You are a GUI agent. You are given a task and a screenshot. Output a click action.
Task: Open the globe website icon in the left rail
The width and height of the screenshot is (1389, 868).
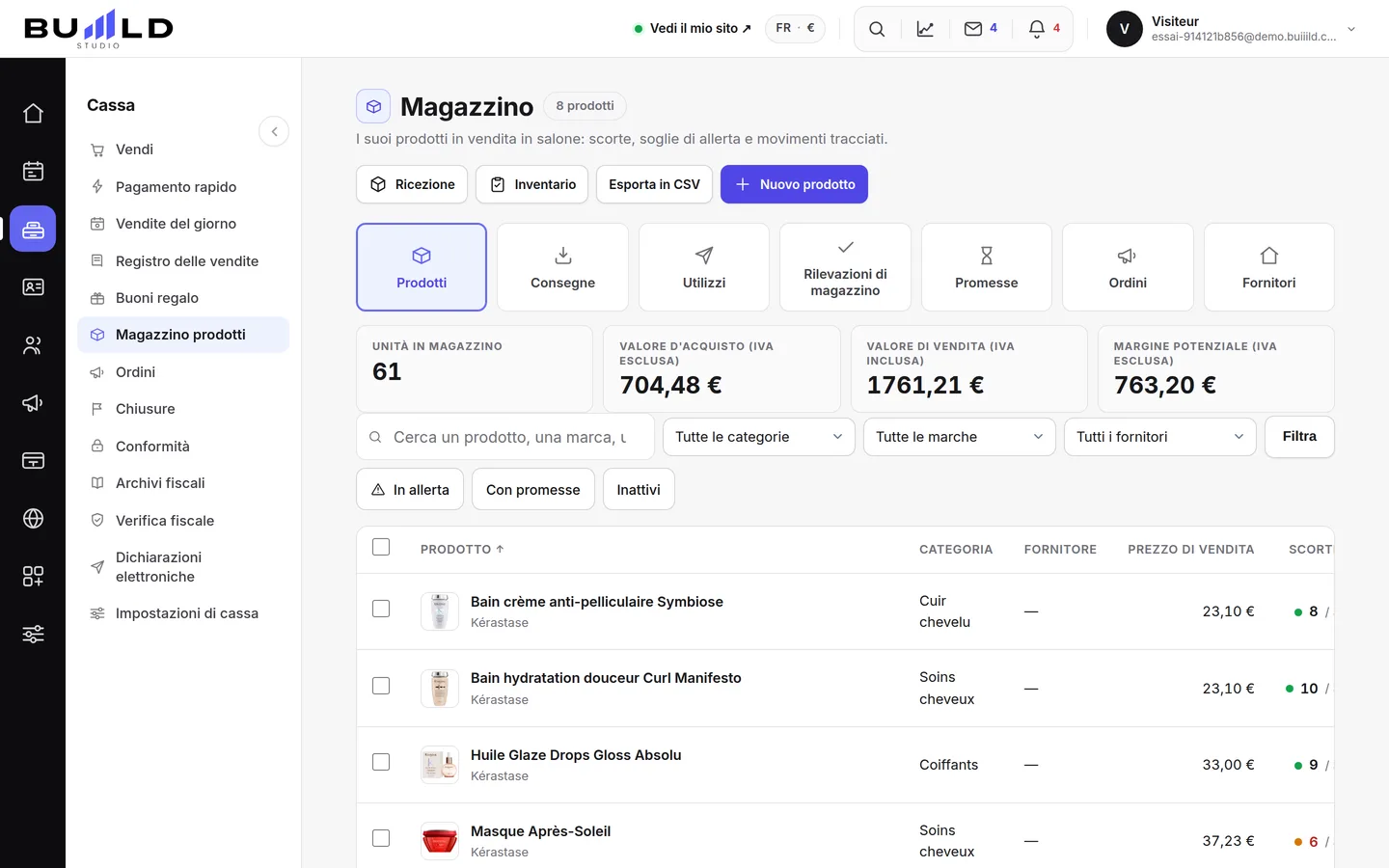tap(33, 519)
